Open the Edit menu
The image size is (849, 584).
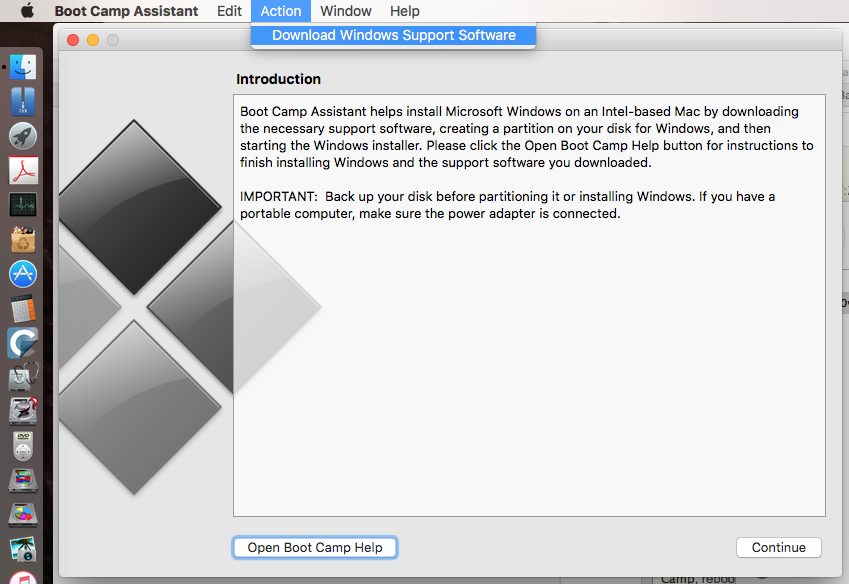tap(229, 11)
